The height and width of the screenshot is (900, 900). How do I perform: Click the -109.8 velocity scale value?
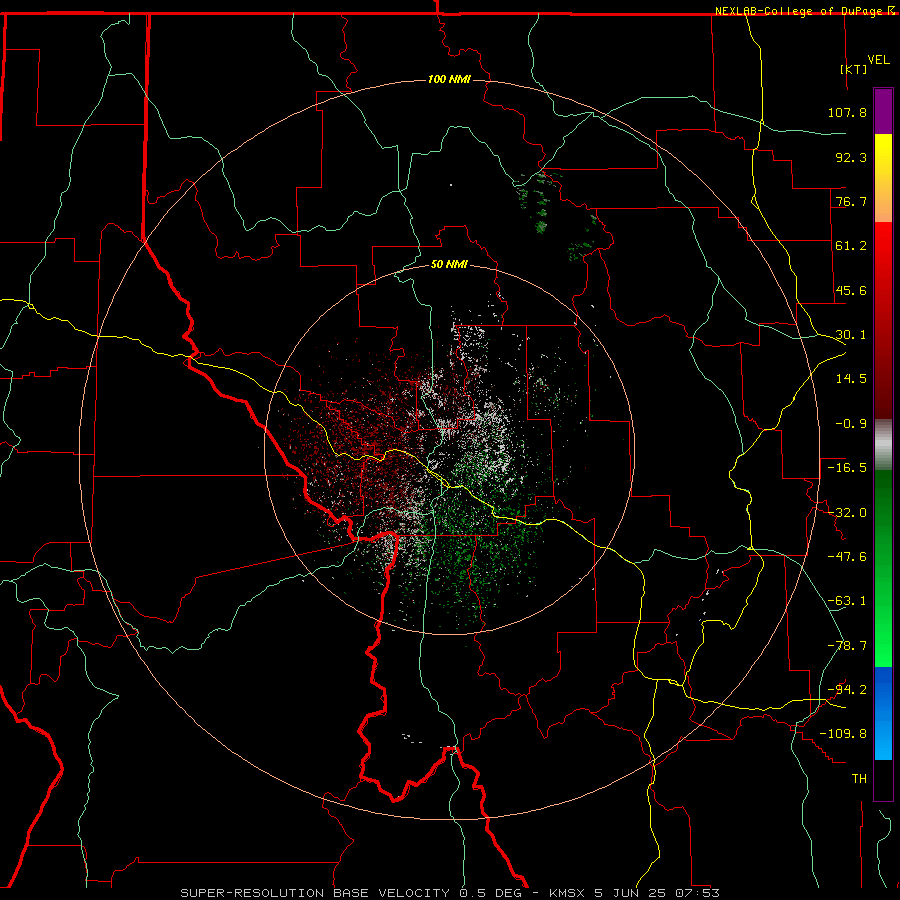click(x=843, y=734)
